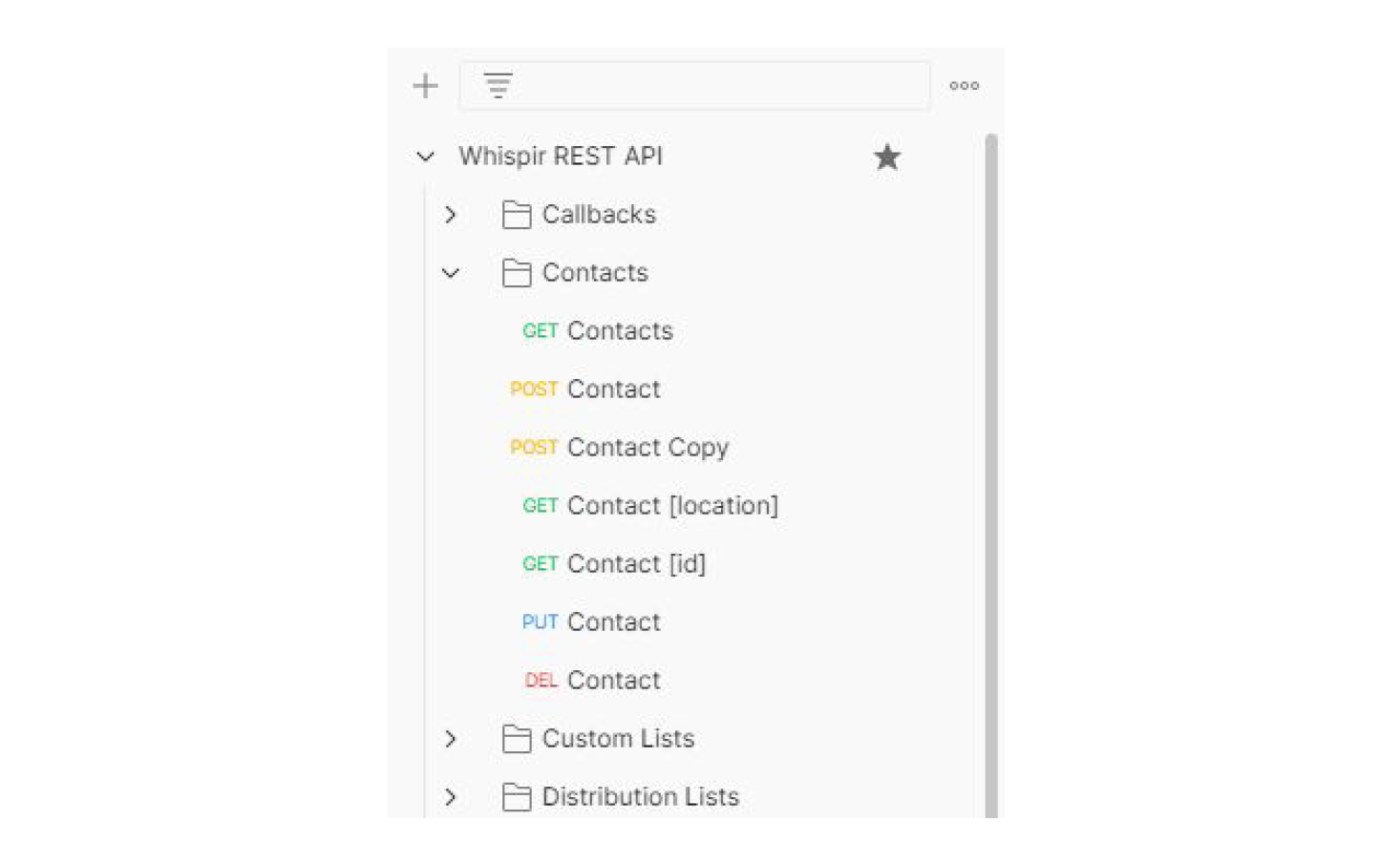Open the POST Contact Copy request
Image resolution: width=1400 pixels, height=842 pixels.
click(647, 448)
